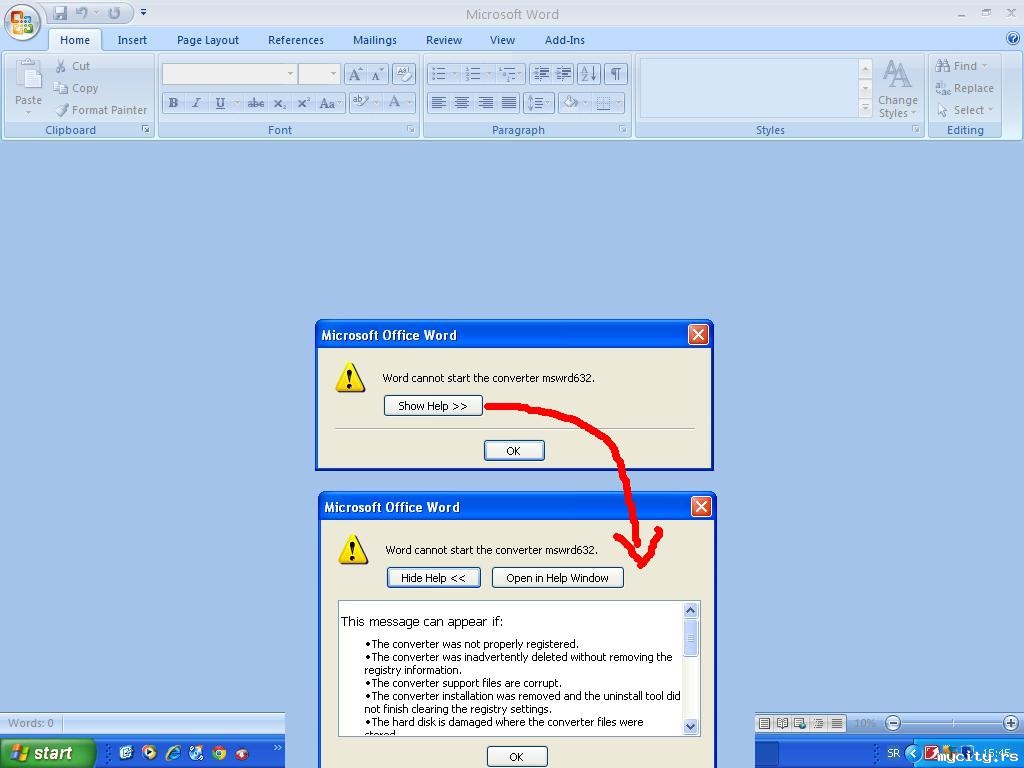Click the Sort A-Z icon
Viewport: 1024px width, 768px height.
[x=588, y=74]
